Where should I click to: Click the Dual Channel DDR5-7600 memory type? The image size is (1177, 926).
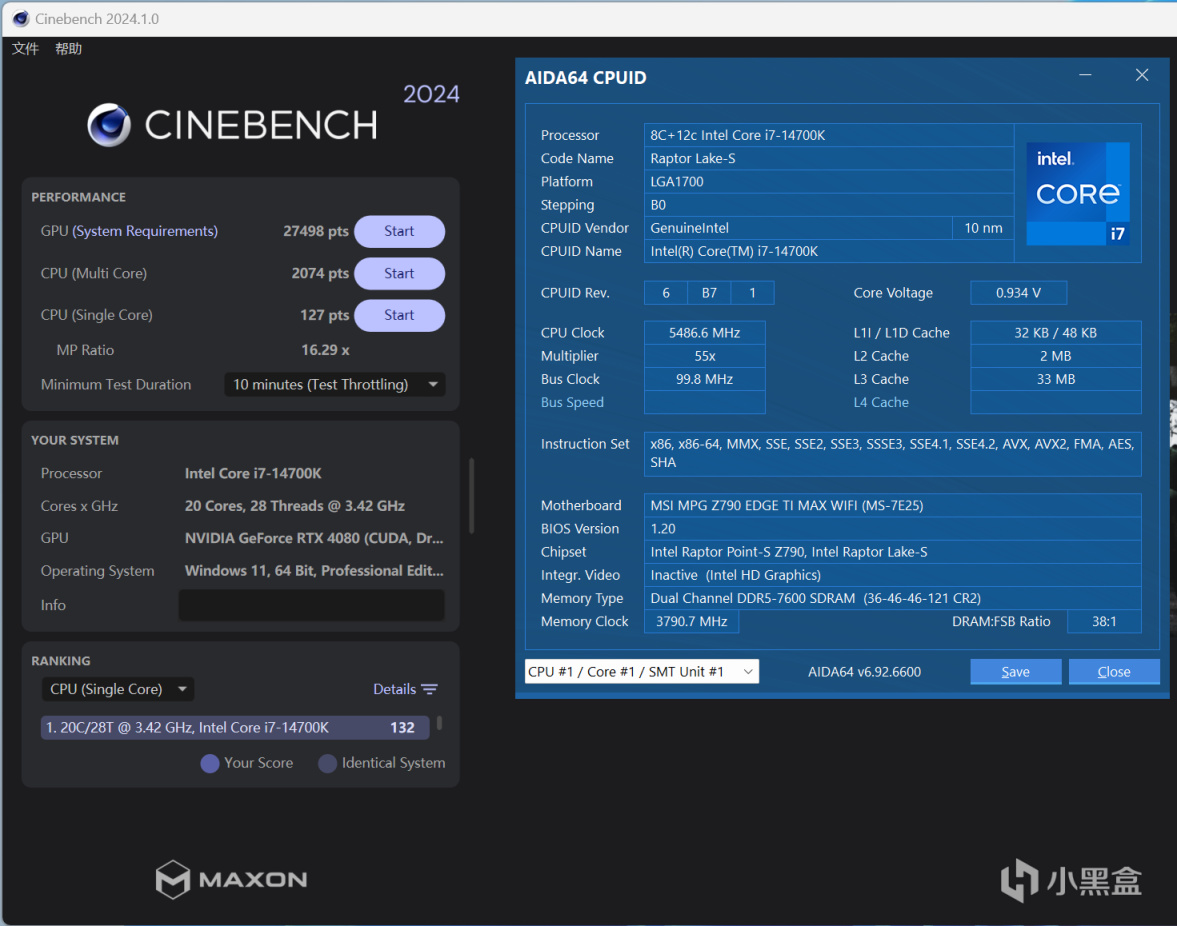point(893,598)
